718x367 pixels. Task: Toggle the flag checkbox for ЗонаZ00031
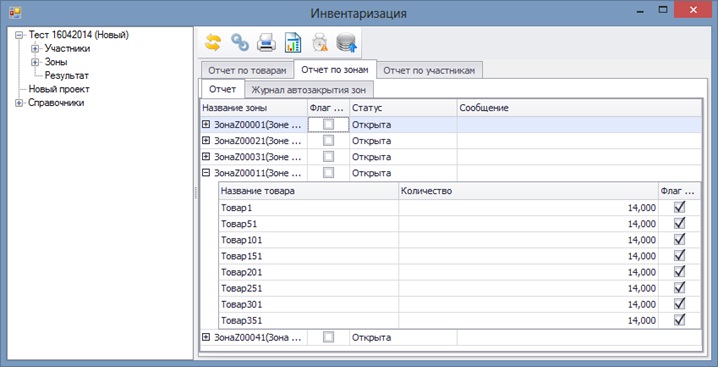click(328, 157)
